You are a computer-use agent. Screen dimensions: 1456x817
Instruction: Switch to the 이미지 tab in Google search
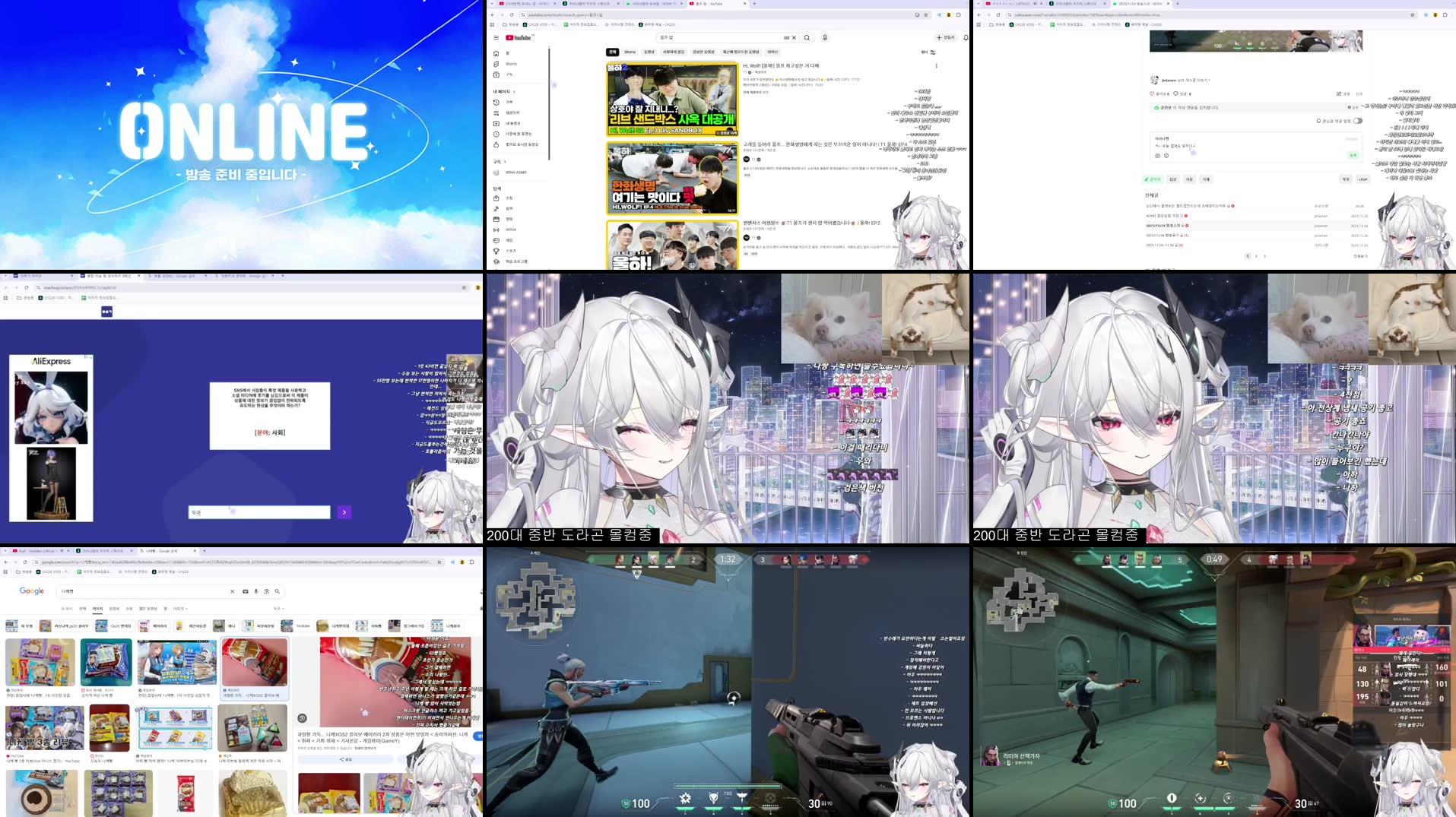(97, 609)
